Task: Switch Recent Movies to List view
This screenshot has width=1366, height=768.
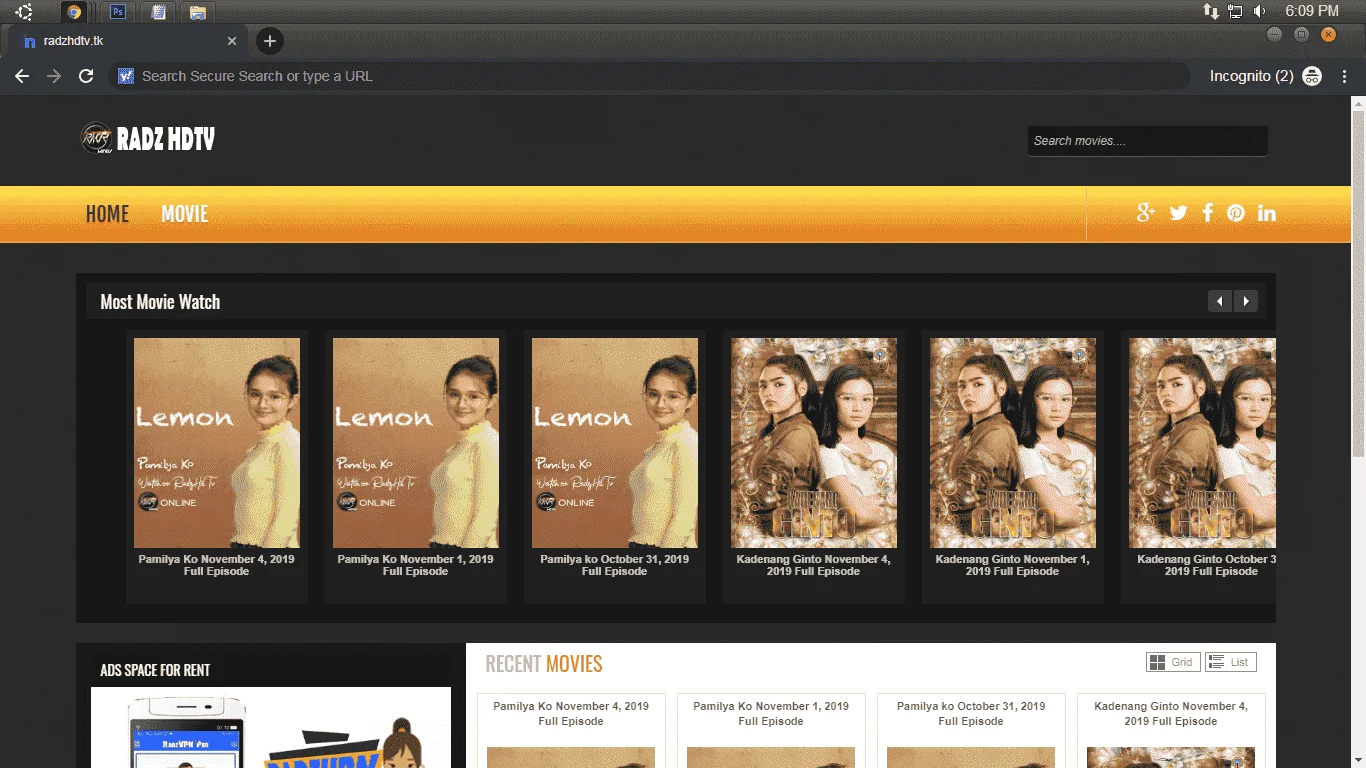Action: tap(1231, 662)
